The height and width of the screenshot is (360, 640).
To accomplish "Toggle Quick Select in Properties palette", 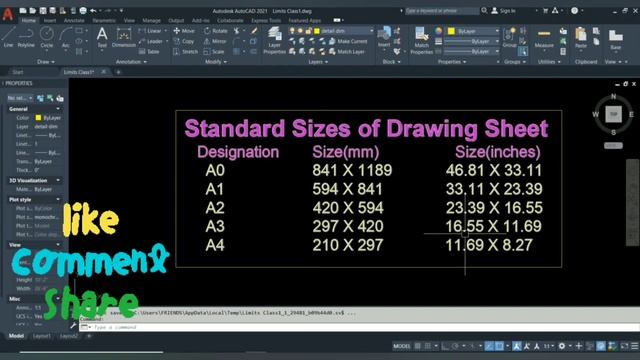I will [x=60, y=98].
